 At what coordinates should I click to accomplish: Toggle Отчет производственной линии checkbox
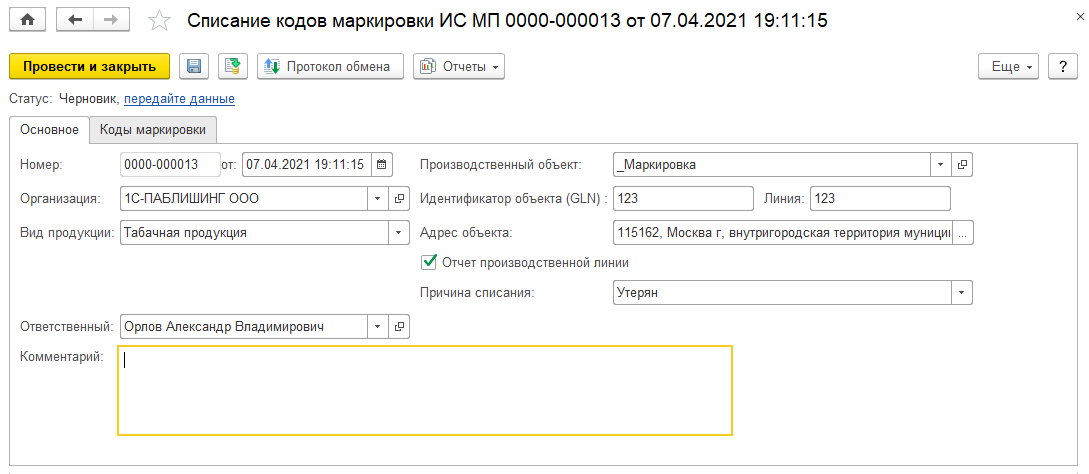click(429, 262)
